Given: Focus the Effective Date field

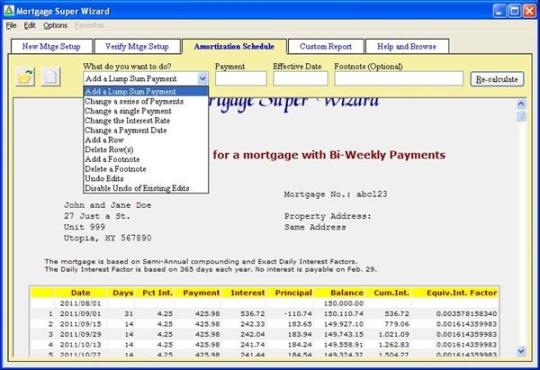Looking at the screenshot, I should click(x=300, y=79).
